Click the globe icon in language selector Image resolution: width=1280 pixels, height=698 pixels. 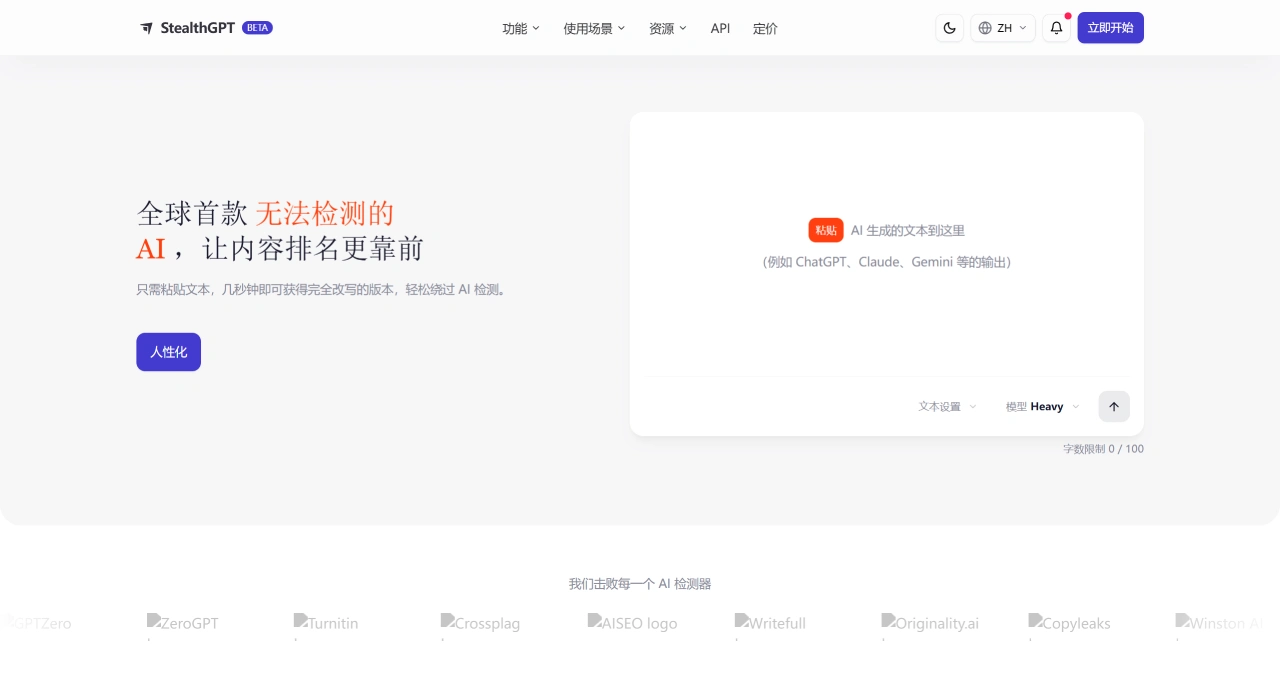985,28
